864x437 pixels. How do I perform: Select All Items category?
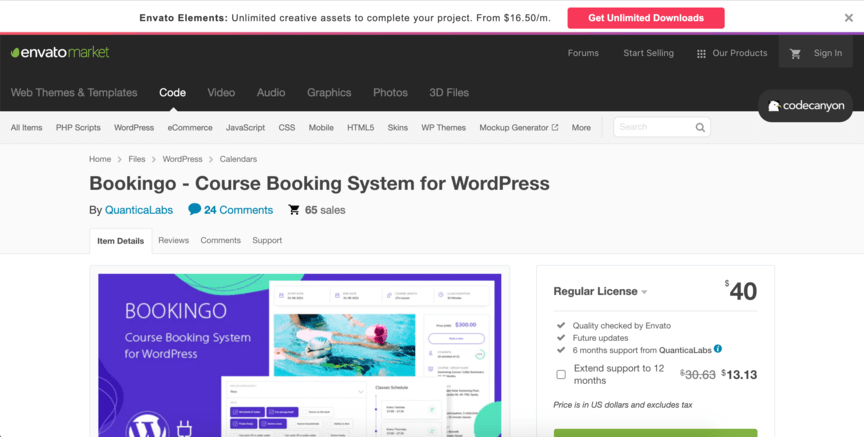click(x=26, y=127)
